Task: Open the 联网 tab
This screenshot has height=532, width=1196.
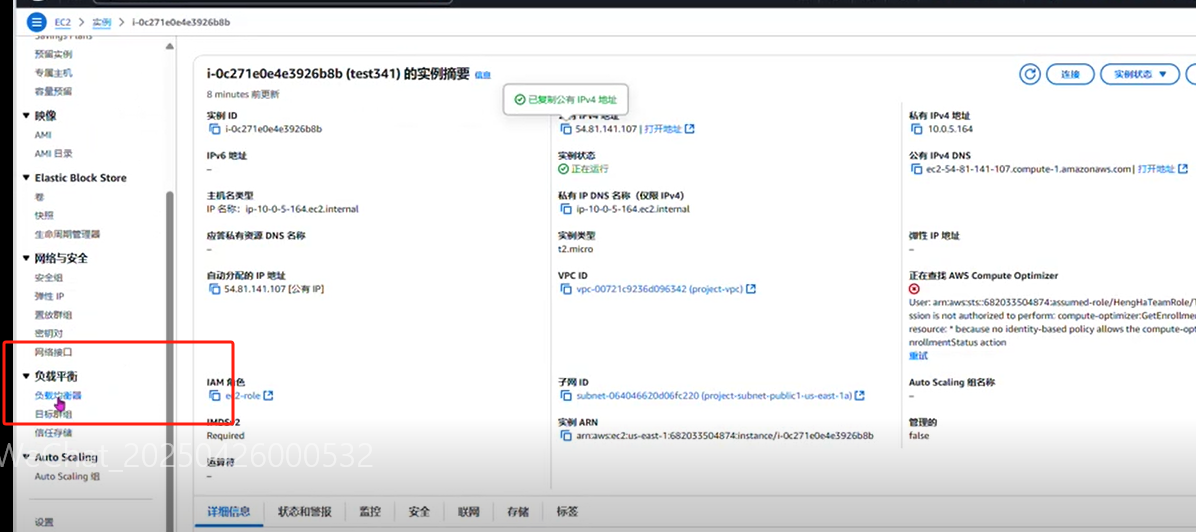Action: pos(468,511)
